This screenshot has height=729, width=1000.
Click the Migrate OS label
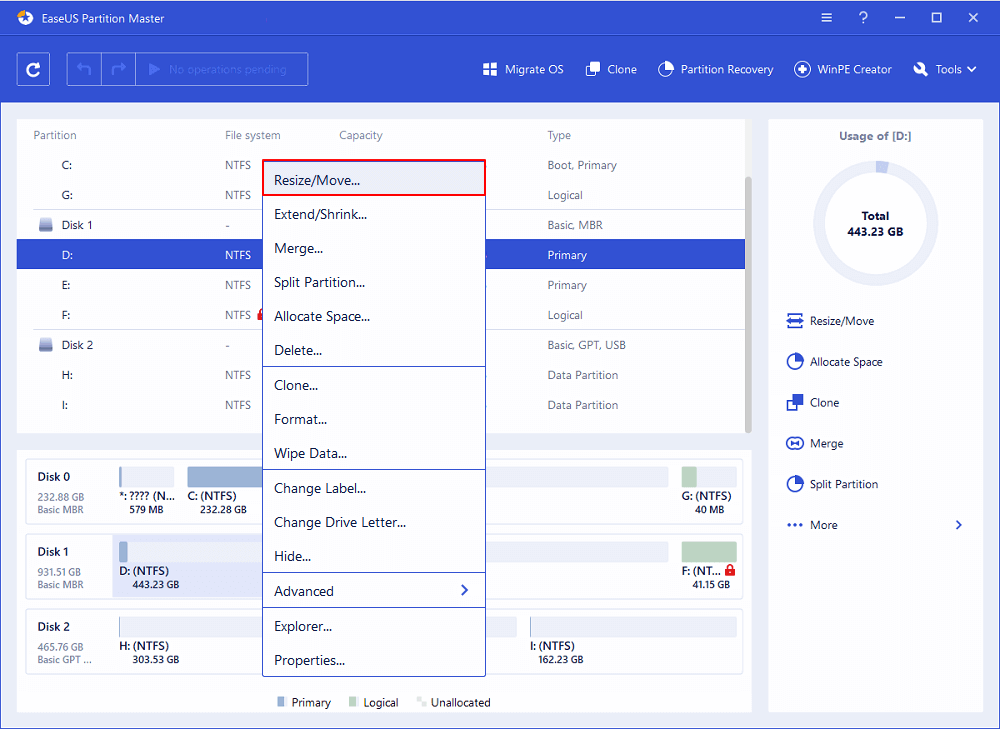click(x=534, y=70)
